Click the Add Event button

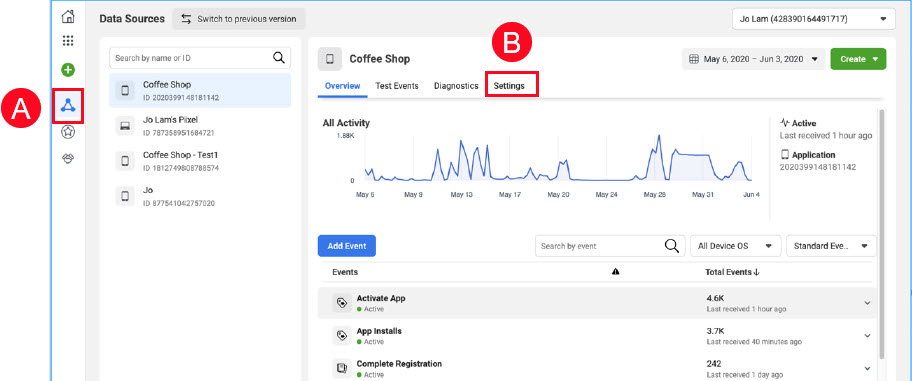347,245
